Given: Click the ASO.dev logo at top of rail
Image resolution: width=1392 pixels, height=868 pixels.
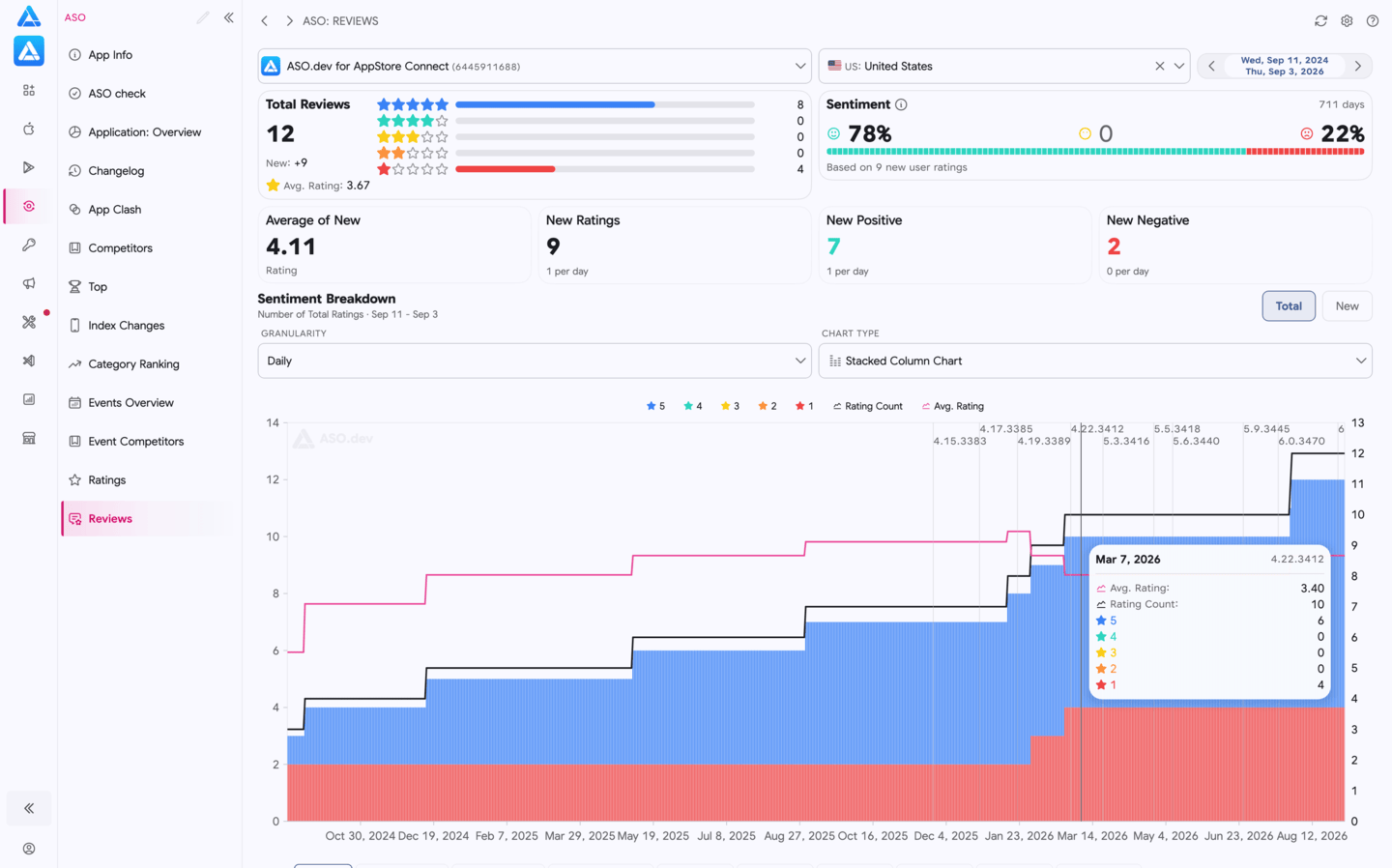Looking at the screenshot, I should tap(29, 16).
